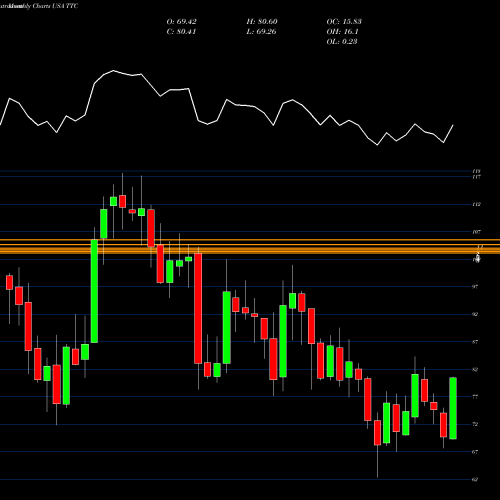Click the chart title 'Charts USA TTC'

[55, 6]
